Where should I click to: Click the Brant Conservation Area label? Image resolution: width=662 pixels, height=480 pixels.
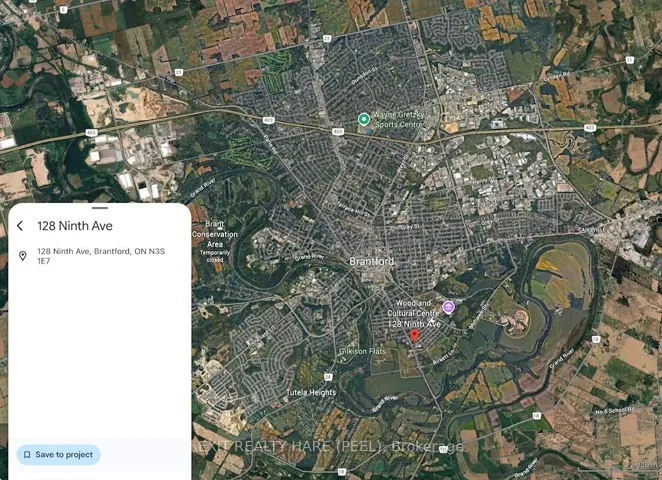pyautogui.click(x=215, y=234)
